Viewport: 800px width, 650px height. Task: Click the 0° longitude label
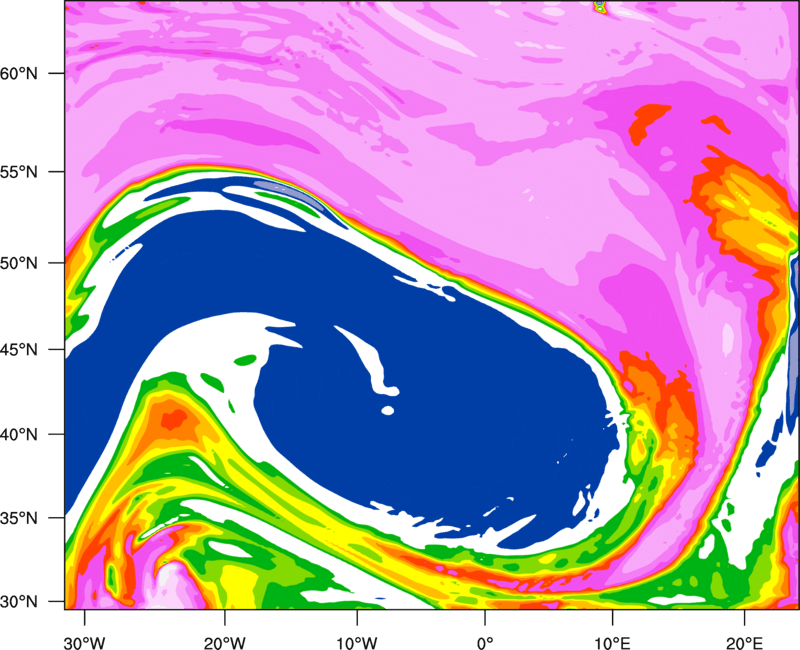[485, 643]
